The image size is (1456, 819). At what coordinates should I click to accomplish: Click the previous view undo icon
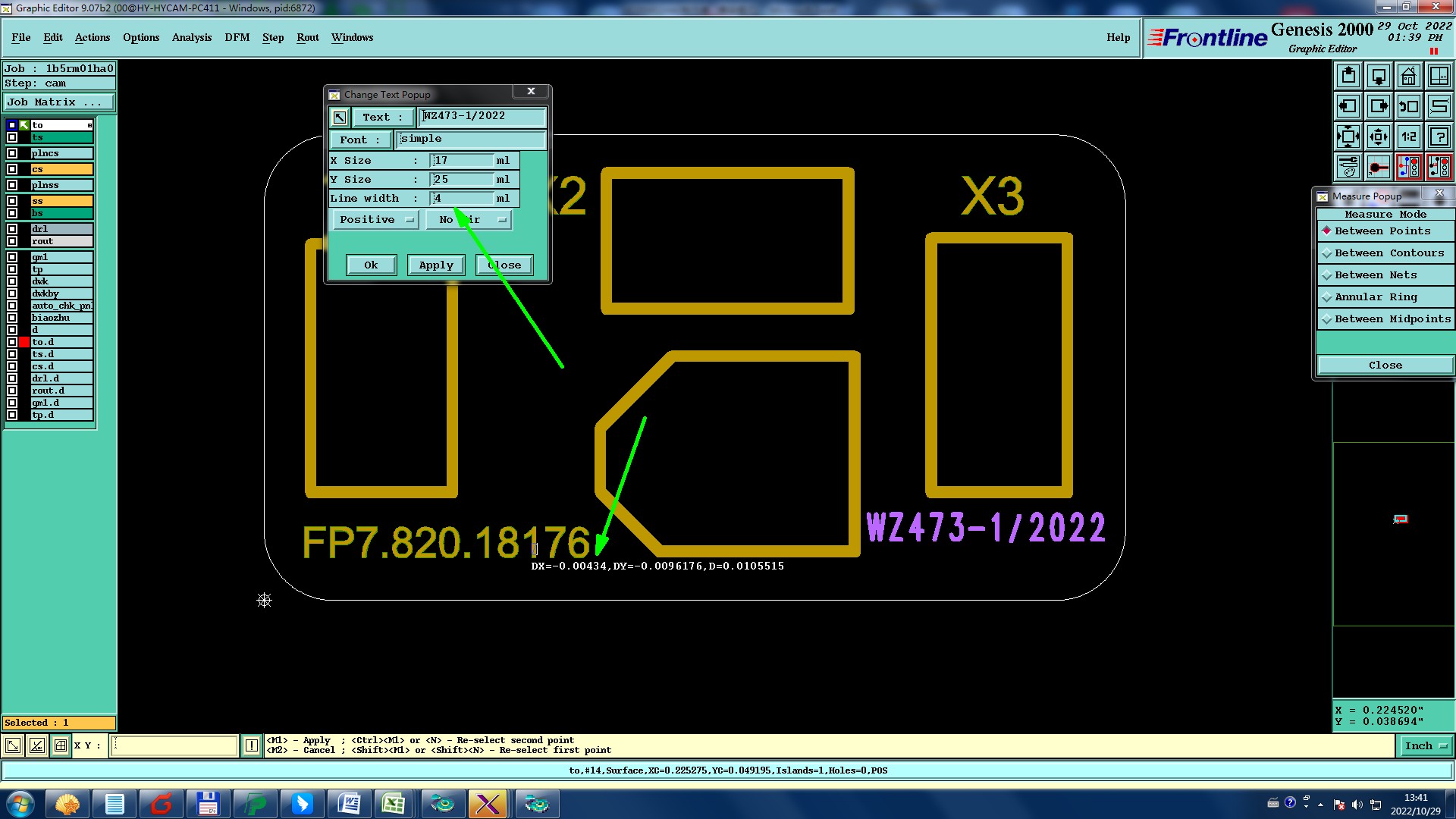pyautogui.click(x=1408, y=106)
